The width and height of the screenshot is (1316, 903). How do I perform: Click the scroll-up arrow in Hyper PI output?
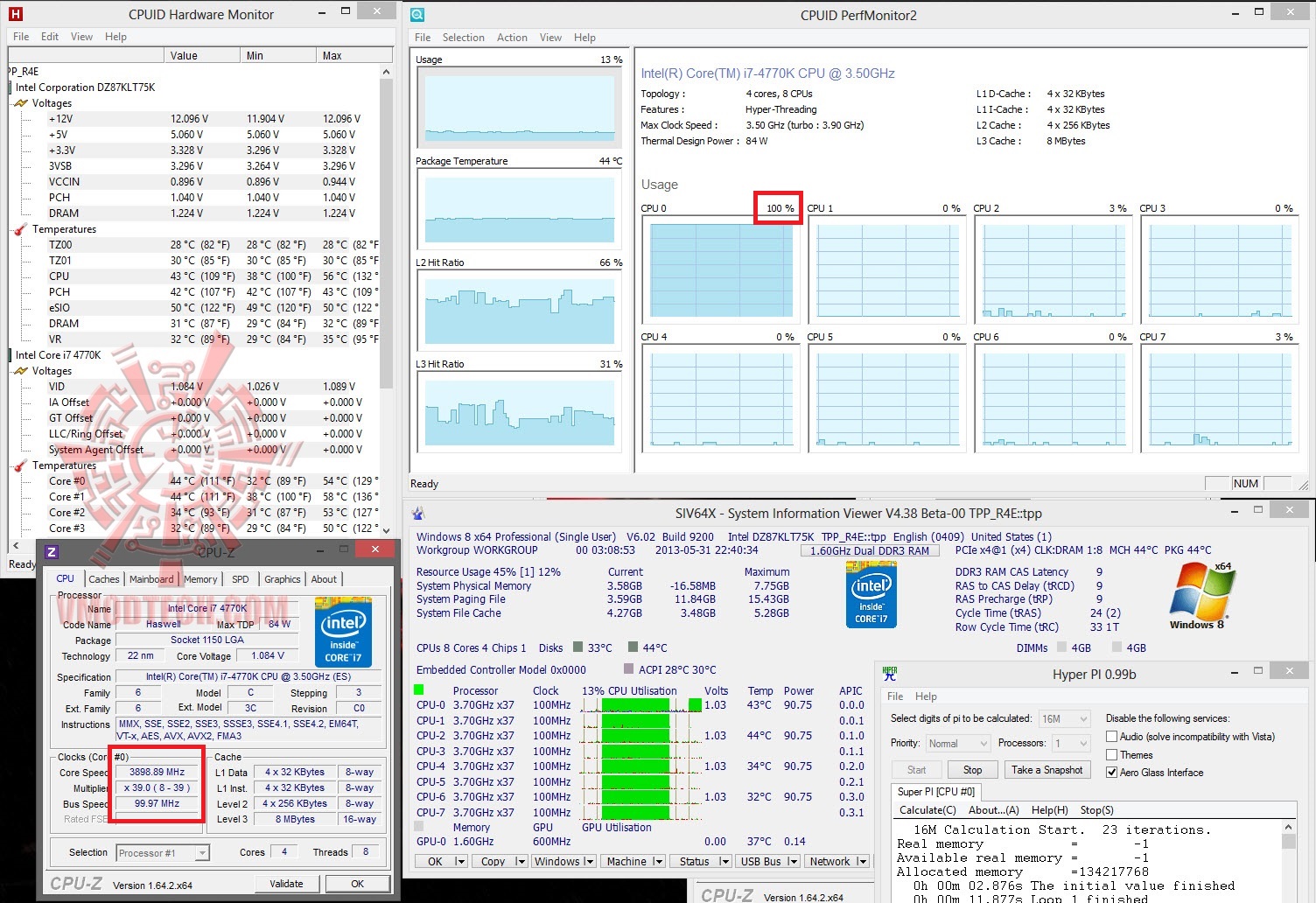(1288, 827)
